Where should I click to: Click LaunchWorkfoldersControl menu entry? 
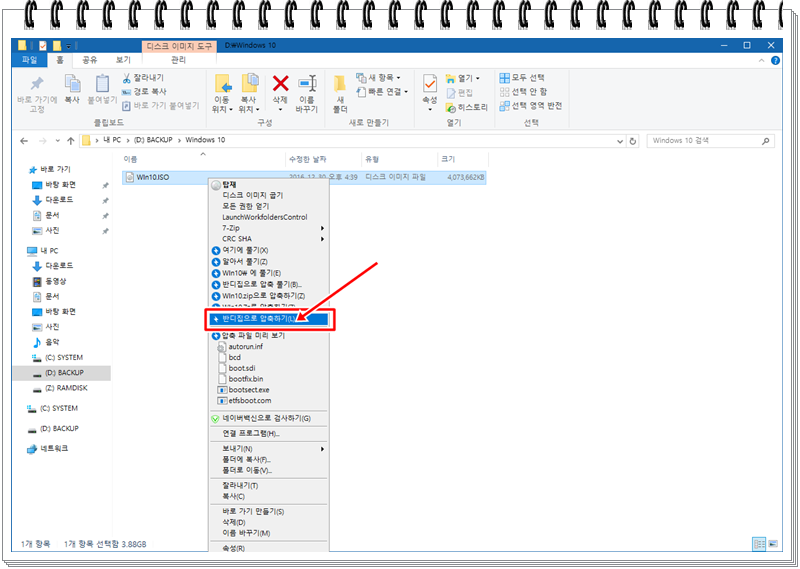coord(268,217)
